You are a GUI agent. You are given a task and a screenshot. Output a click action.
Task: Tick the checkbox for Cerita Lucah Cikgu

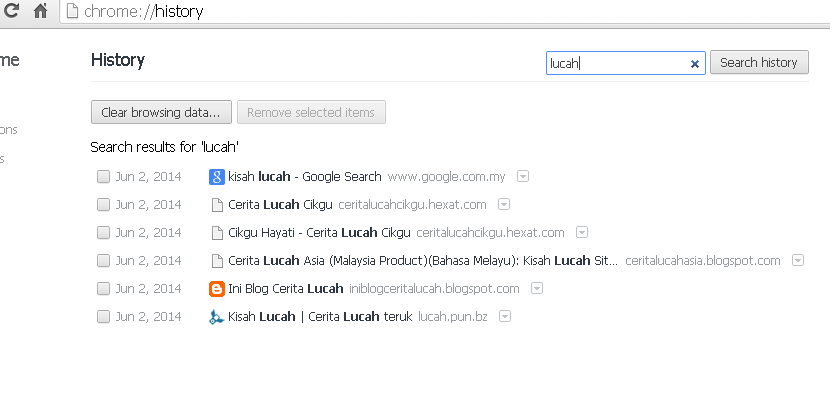(103, 205)
